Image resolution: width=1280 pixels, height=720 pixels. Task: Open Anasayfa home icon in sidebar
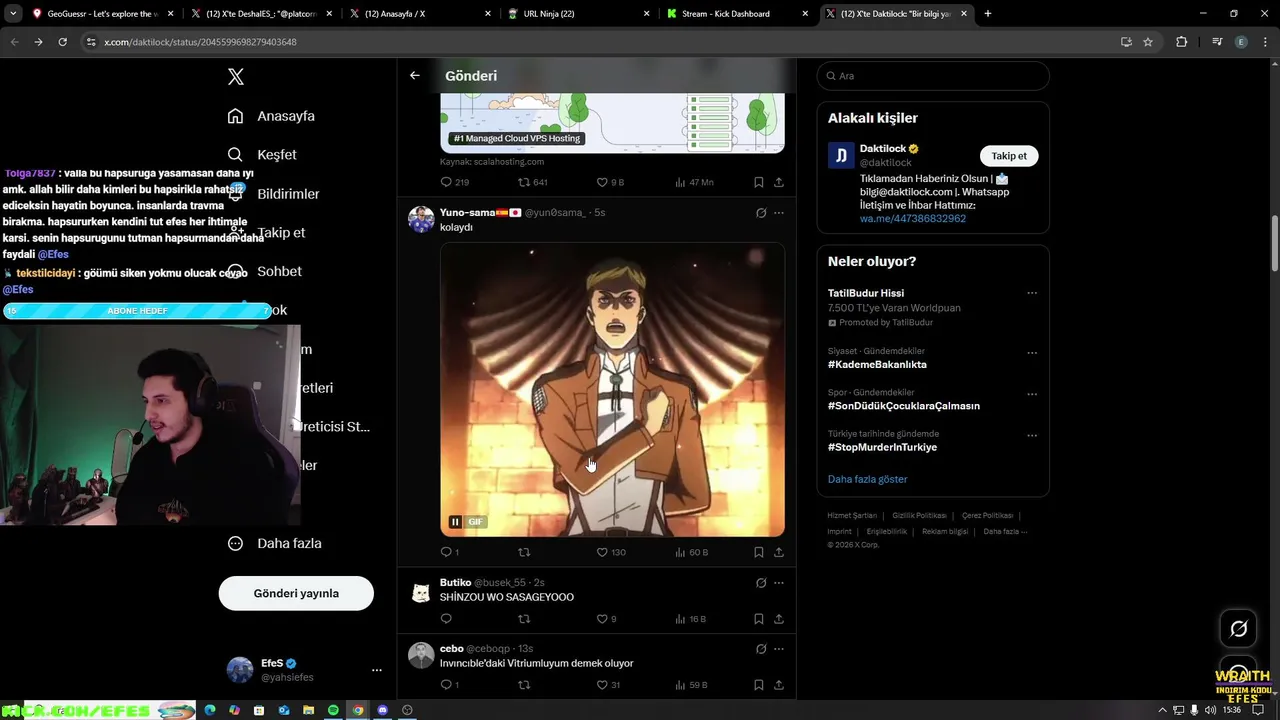coord(235,116)
